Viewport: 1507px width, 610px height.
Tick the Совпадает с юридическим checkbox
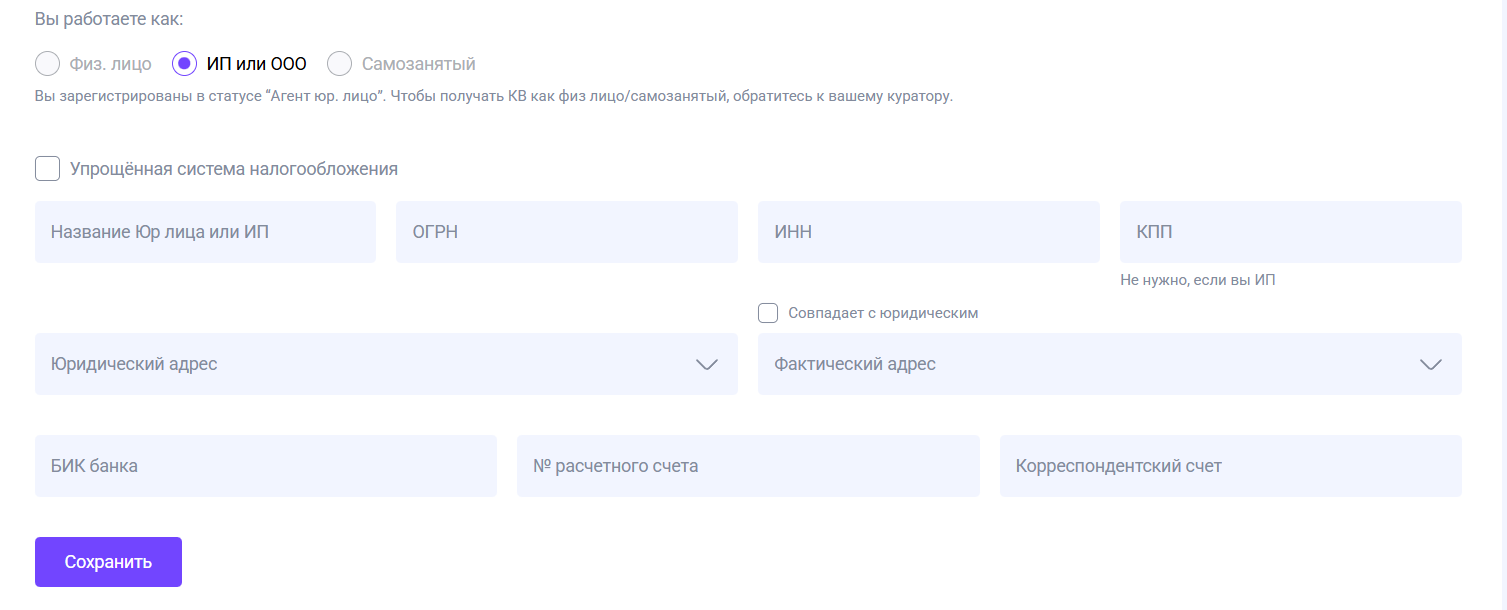coord(768,313)
